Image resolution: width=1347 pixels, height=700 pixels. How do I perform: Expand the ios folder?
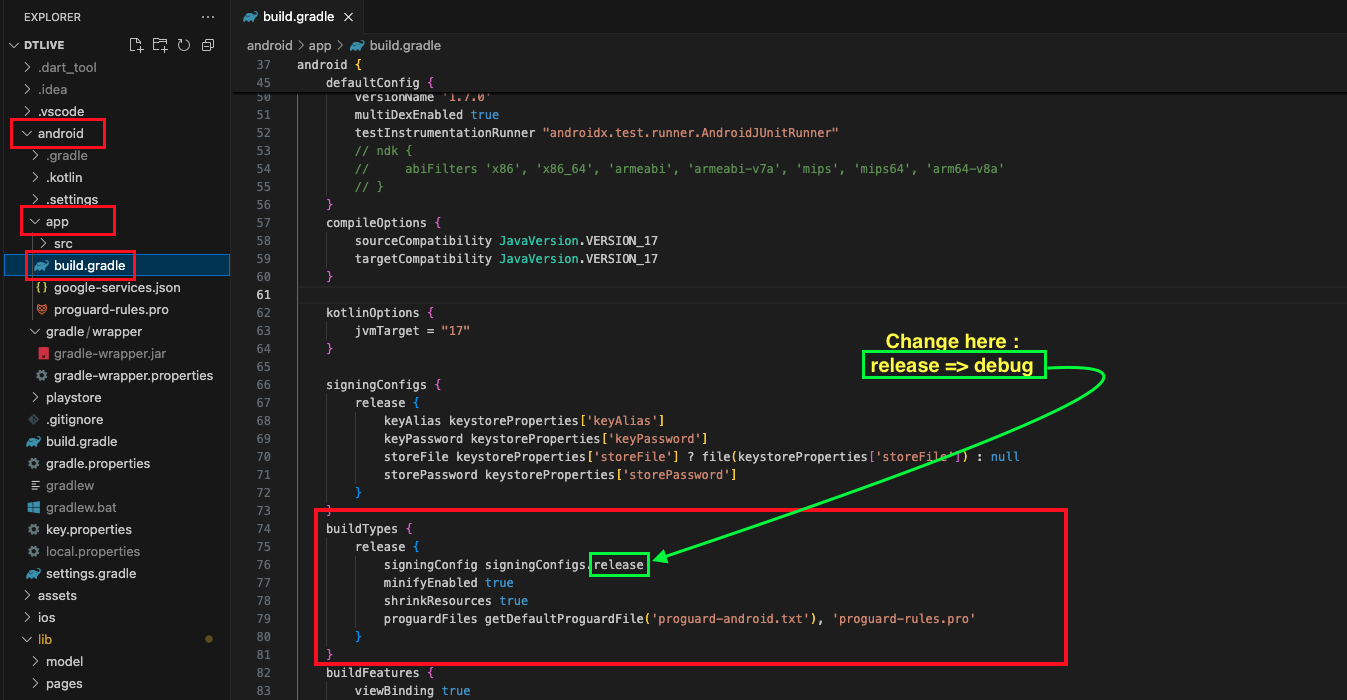pyautogui.click(x=29, y=617)
